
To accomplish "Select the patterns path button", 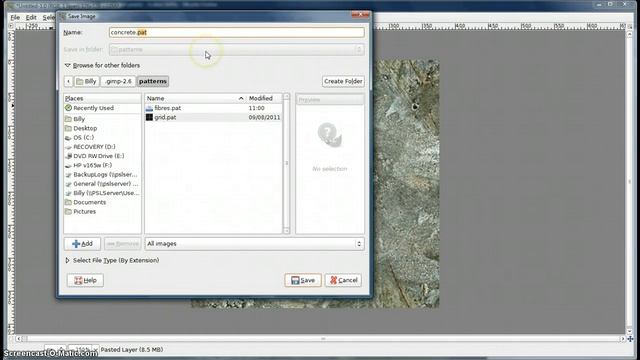I will (x=153, y=81).
